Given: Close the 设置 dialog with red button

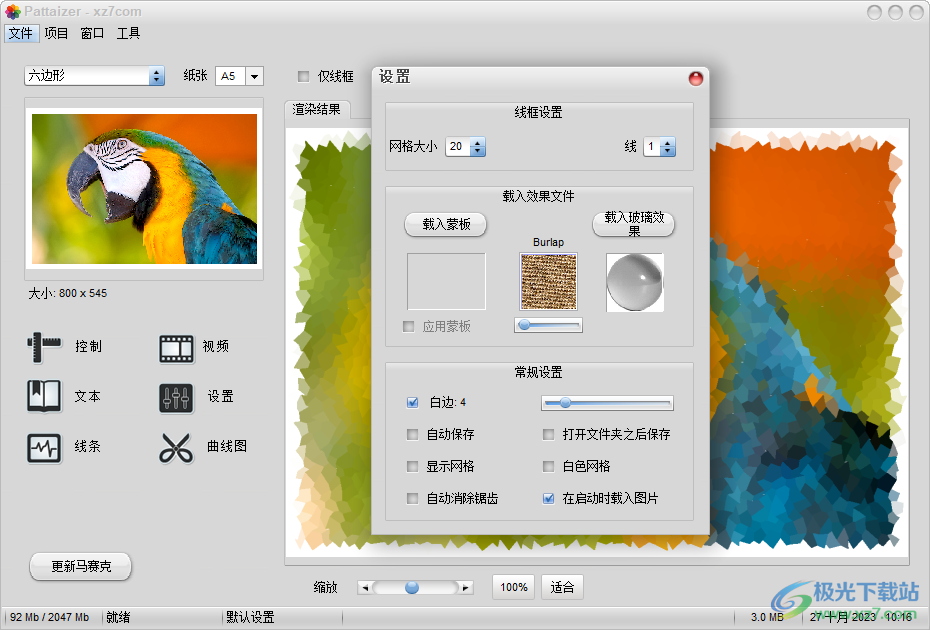Looking at the screenshot, I should point(696,78).
